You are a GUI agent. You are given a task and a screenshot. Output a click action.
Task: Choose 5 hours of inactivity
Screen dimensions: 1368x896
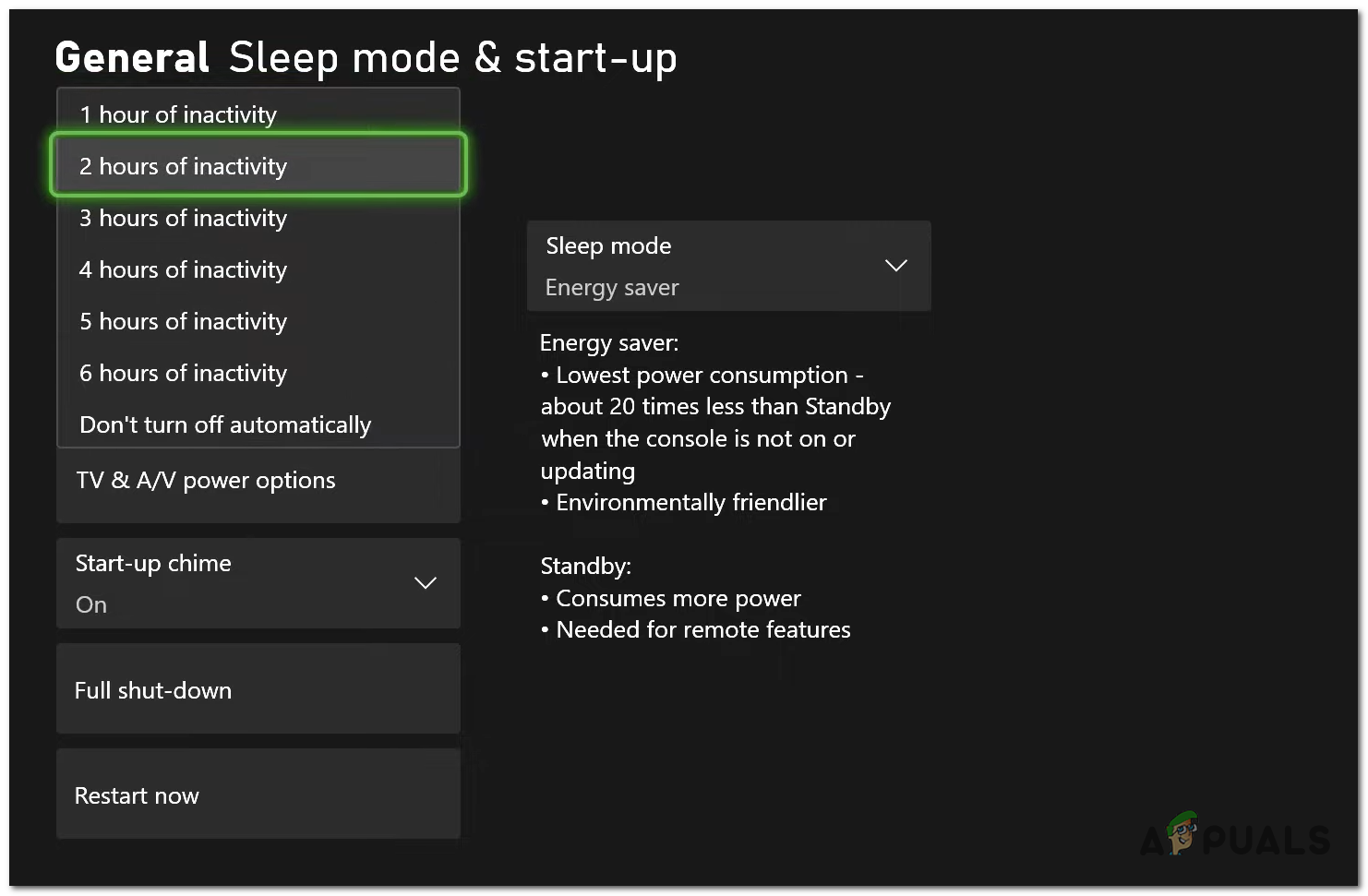[183, 321]
